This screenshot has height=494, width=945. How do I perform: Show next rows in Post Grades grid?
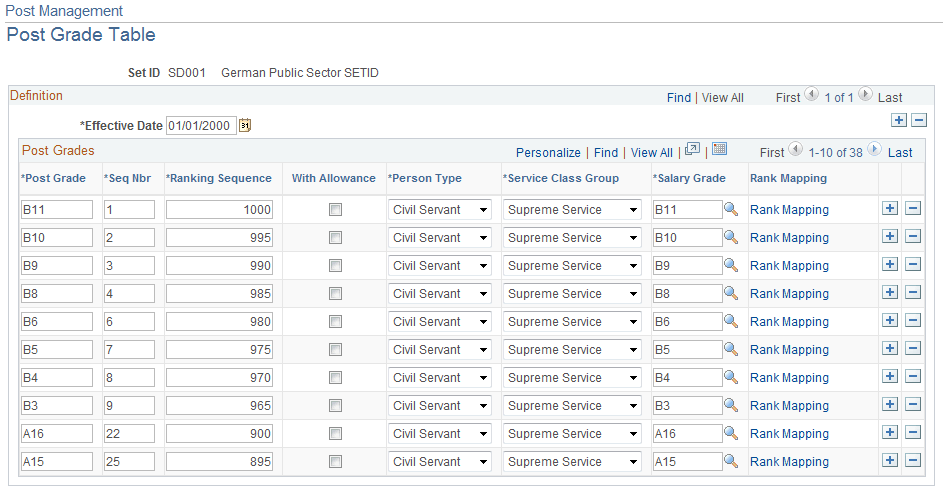(x=874, y=149)
